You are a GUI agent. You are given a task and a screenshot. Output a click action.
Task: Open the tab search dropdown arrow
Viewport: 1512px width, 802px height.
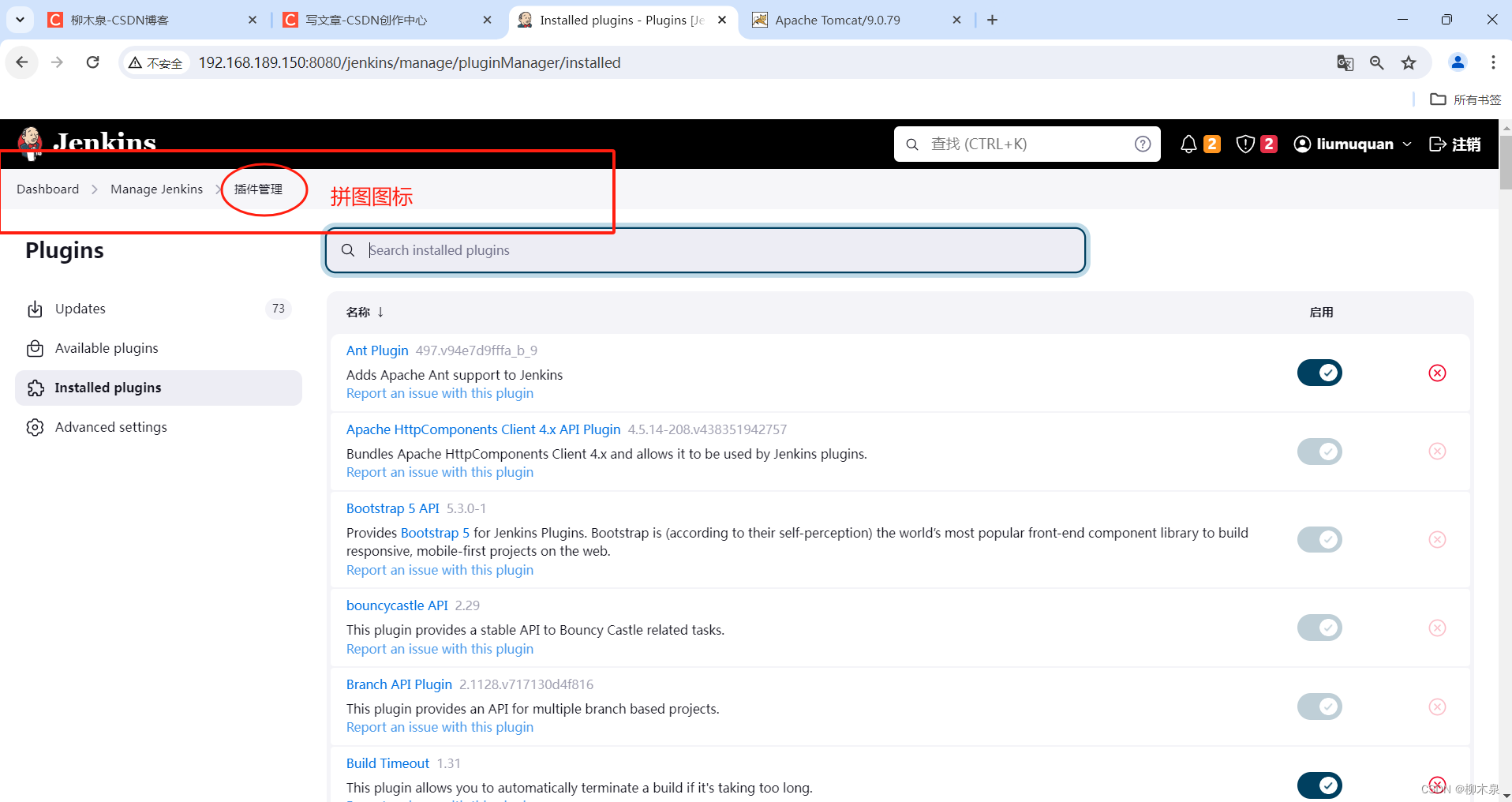pyautogui.click(x=20, y=20)
